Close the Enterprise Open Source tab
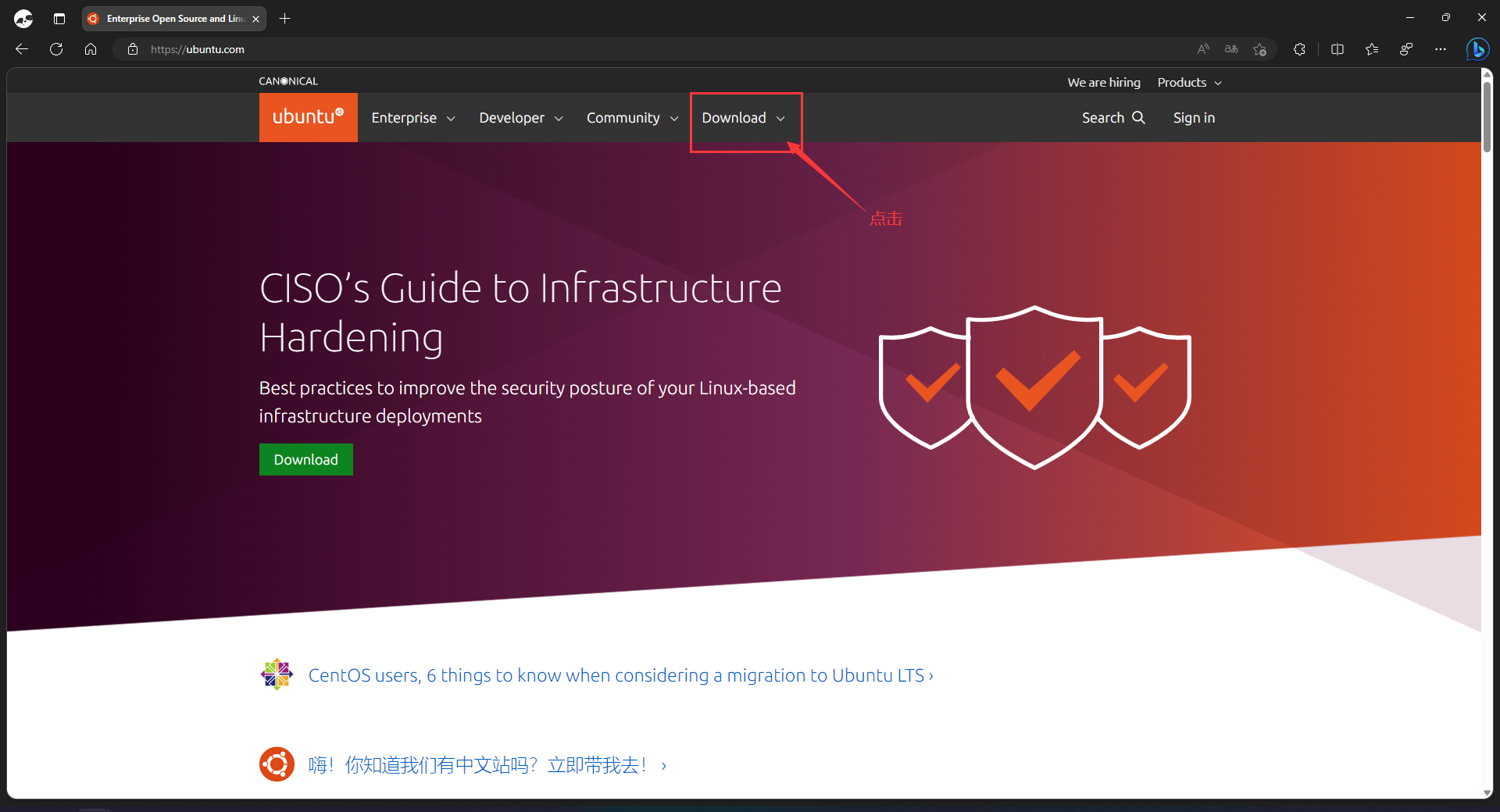Viewport: 1500px width, 812px height. tap(255, 19)
